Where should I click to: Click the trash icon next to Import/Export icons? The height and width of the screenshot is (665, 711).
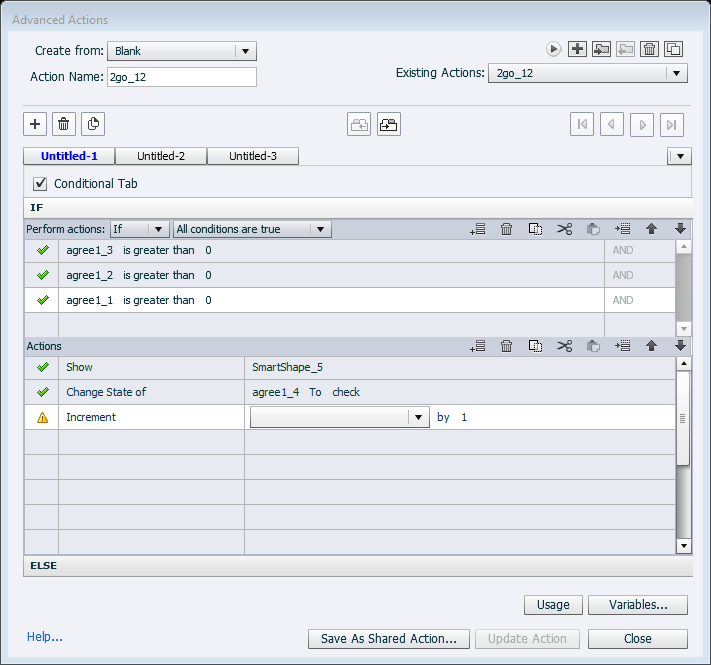(649, 49)
